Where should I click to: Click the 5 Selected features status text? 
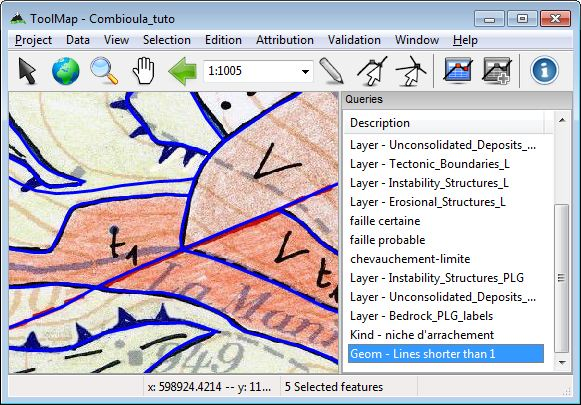pos(333,387)
